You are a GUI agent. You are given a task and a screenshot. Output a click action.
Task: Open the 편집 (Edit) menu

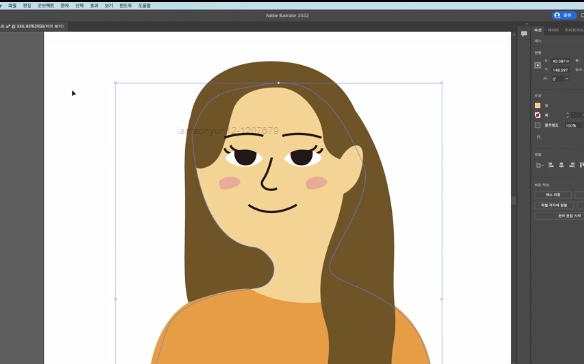[27, 6]
